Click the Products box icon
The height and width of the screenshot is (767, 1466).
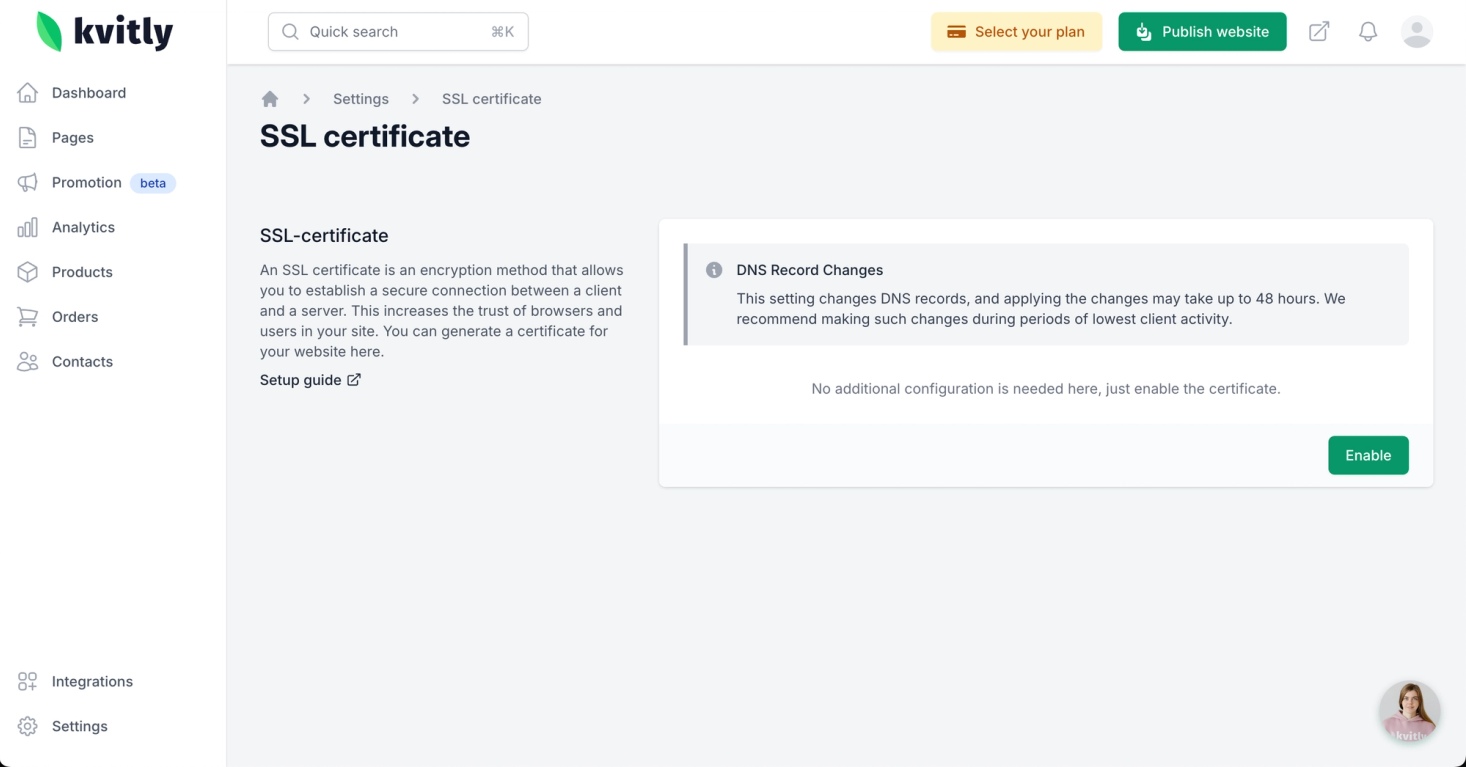(x=28, y=272)
